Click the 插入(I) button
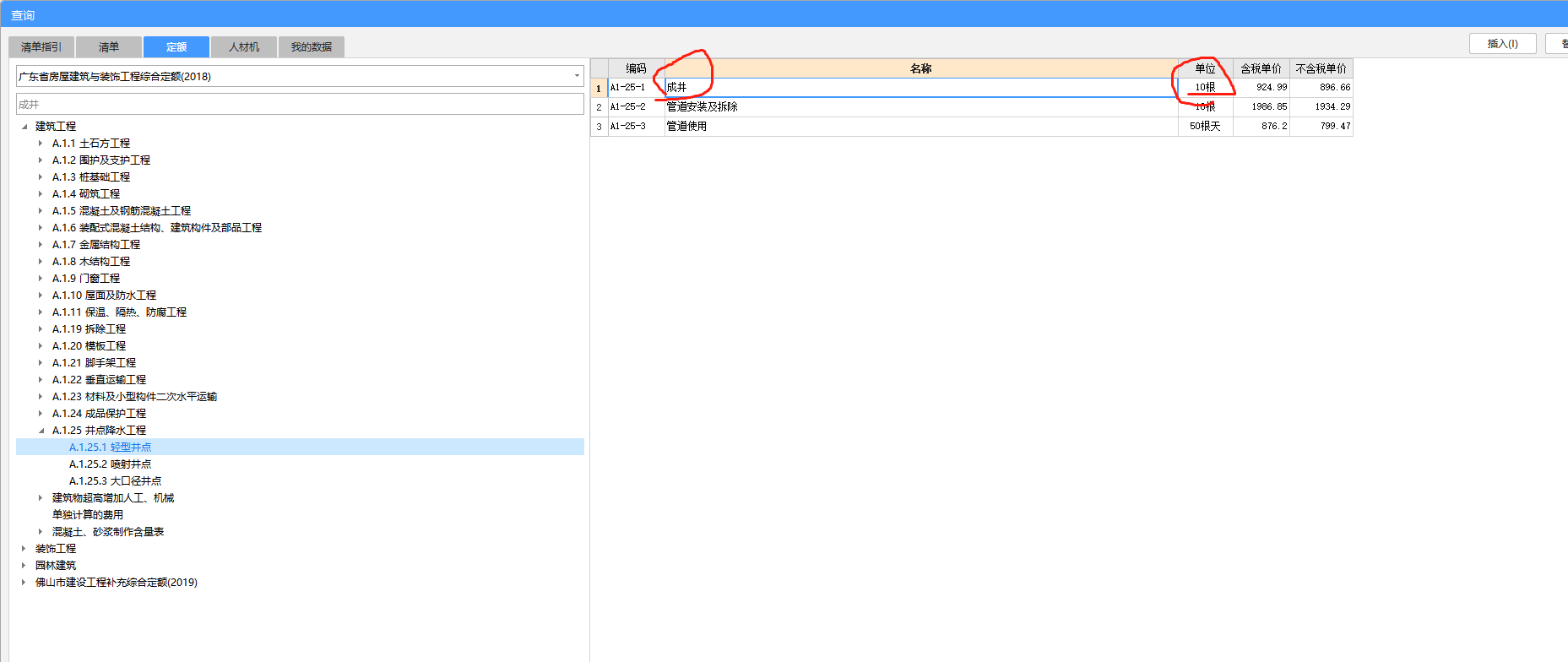The height and width of the screenshot is (662, 1568). click(x=1502, y=43)
